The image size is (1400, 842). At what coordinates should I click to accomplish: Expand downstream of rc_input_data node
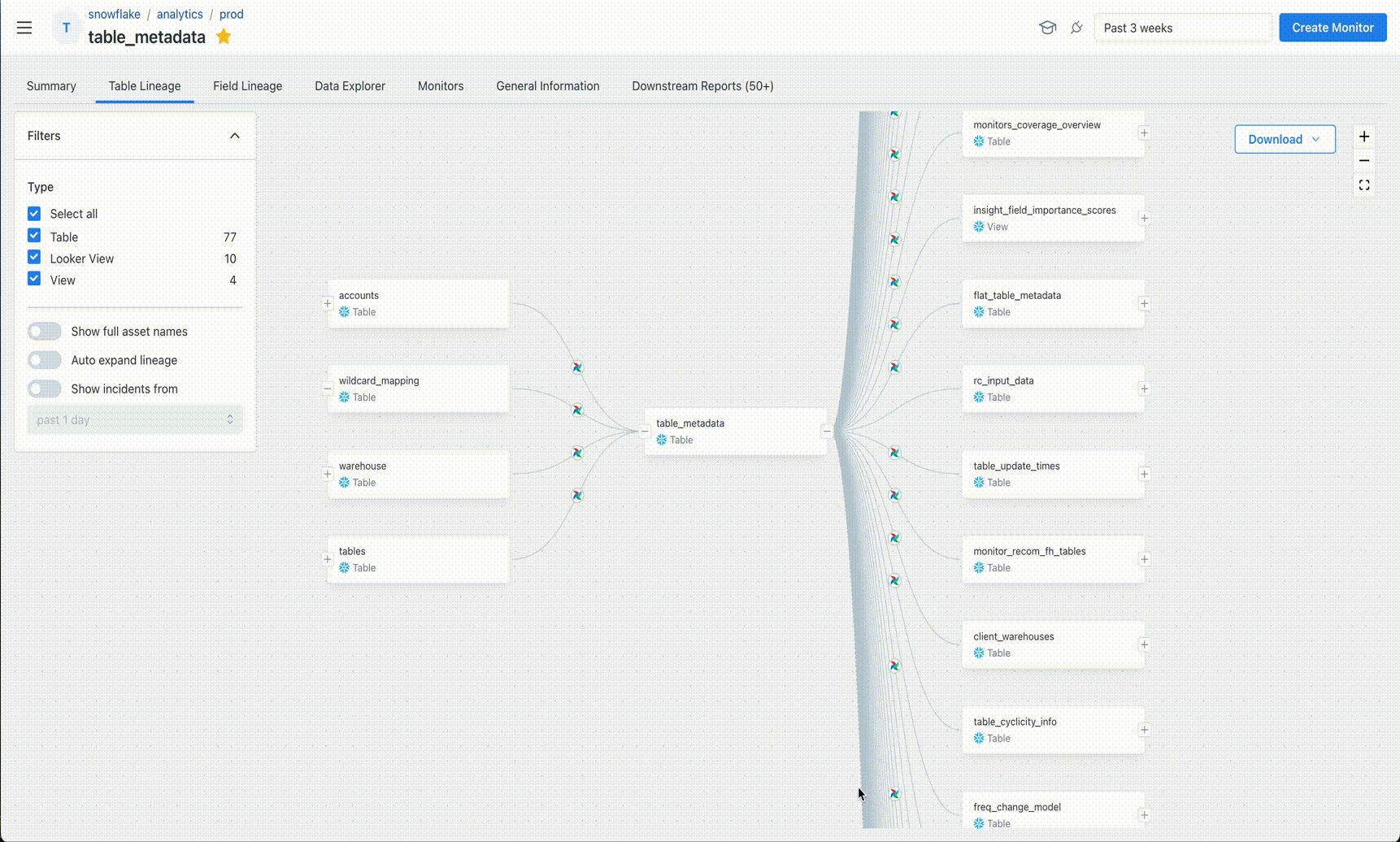pyautogui.click(x=1145, y=389)
